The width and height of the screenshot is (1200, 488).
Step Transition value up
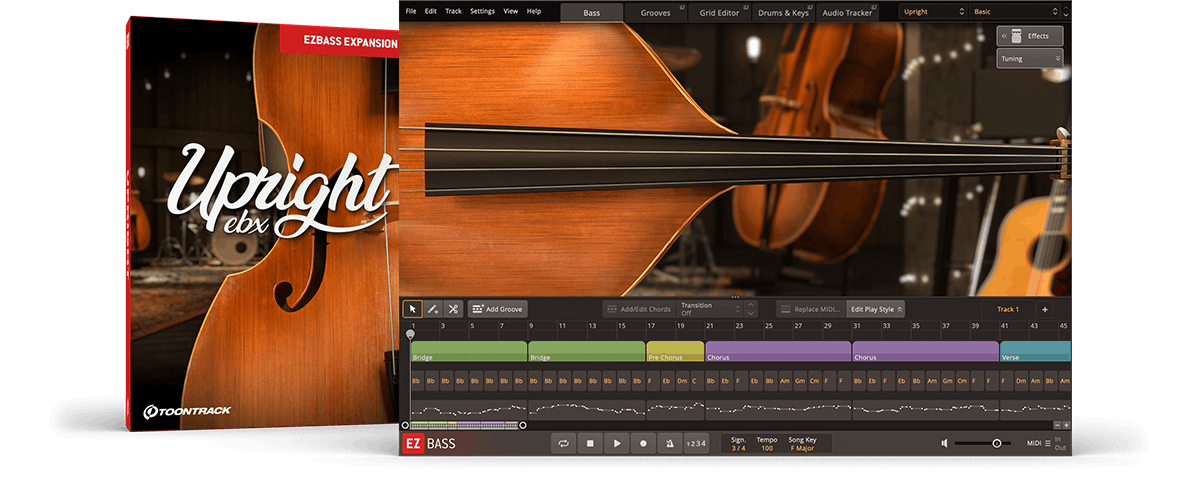751,305
